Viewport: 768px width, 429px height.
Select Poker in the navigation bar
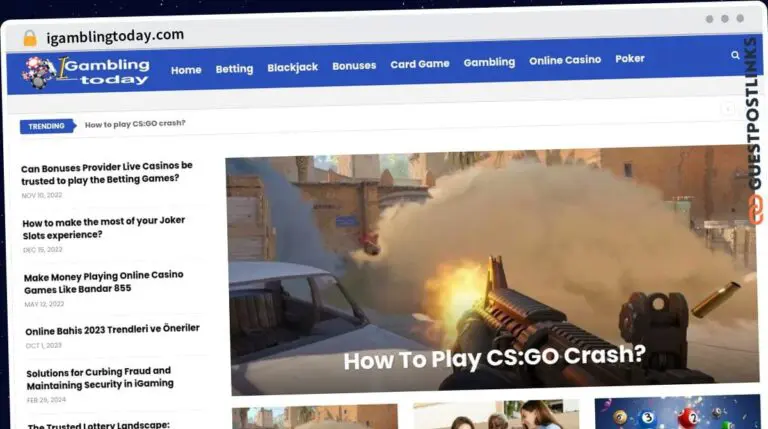[630, 59]
